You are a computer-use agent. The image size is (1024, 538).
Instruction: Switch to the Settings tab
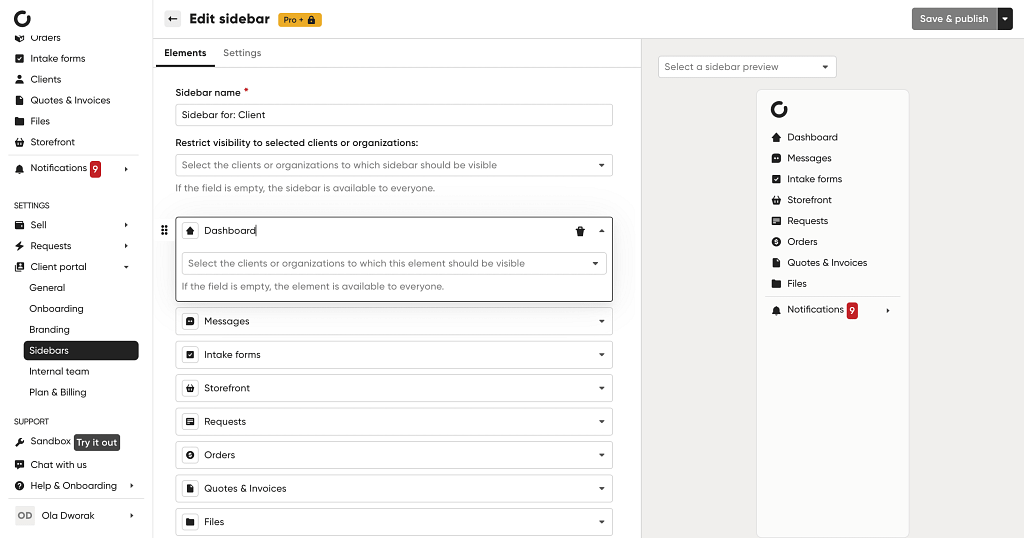coord(242,53)
